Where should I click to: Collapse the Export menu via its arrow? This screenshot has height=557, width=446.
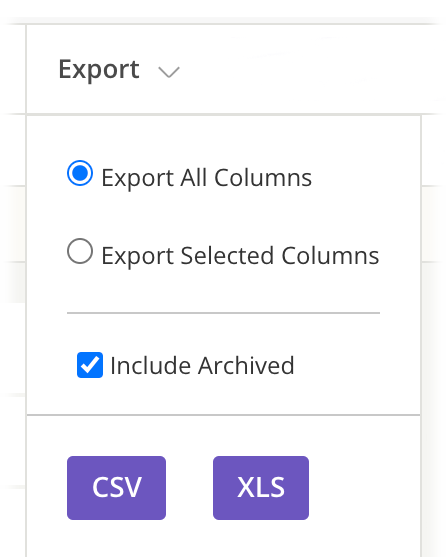point(169,72)
